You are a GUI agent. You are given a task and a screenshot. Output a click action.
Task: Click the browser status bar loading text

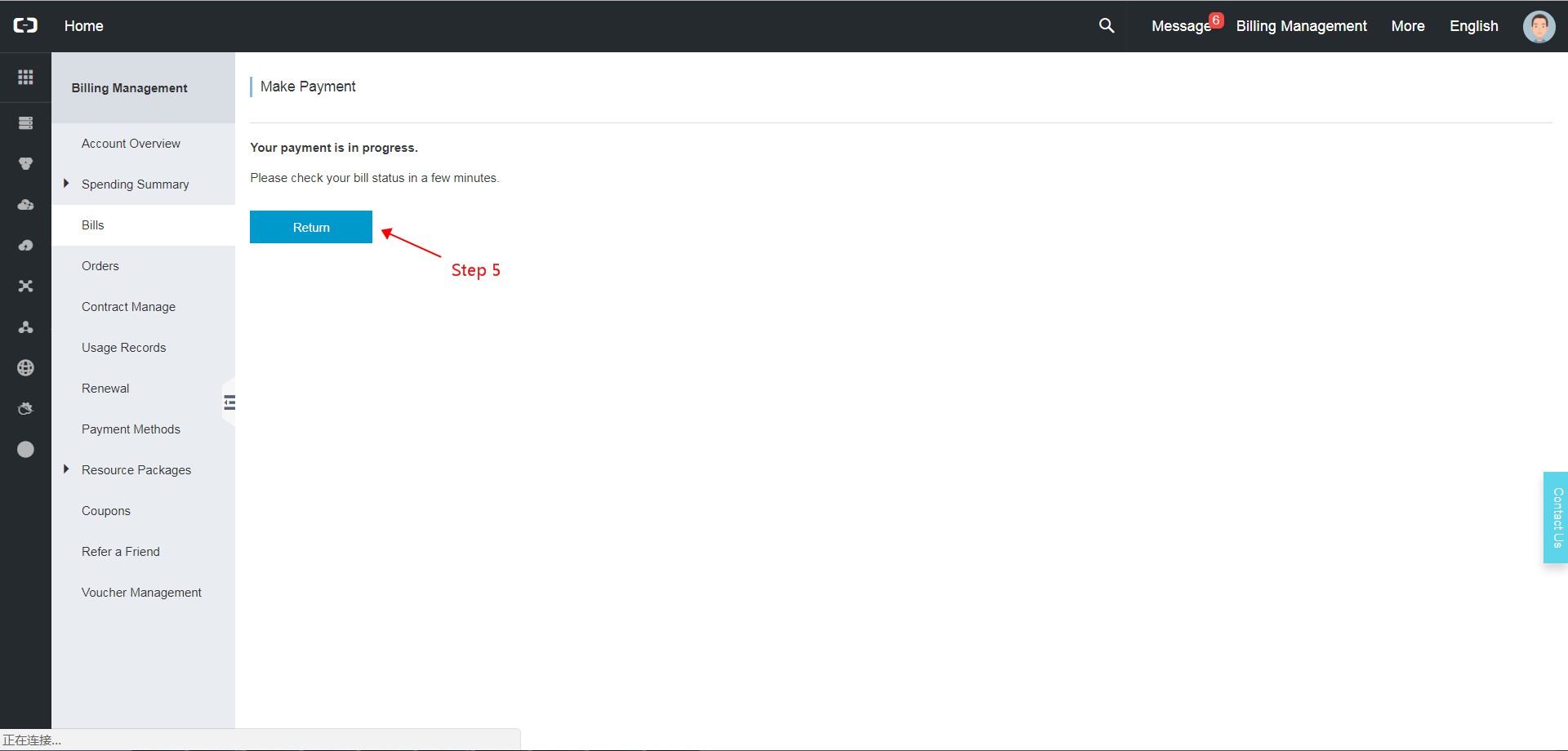coord(32,740)
